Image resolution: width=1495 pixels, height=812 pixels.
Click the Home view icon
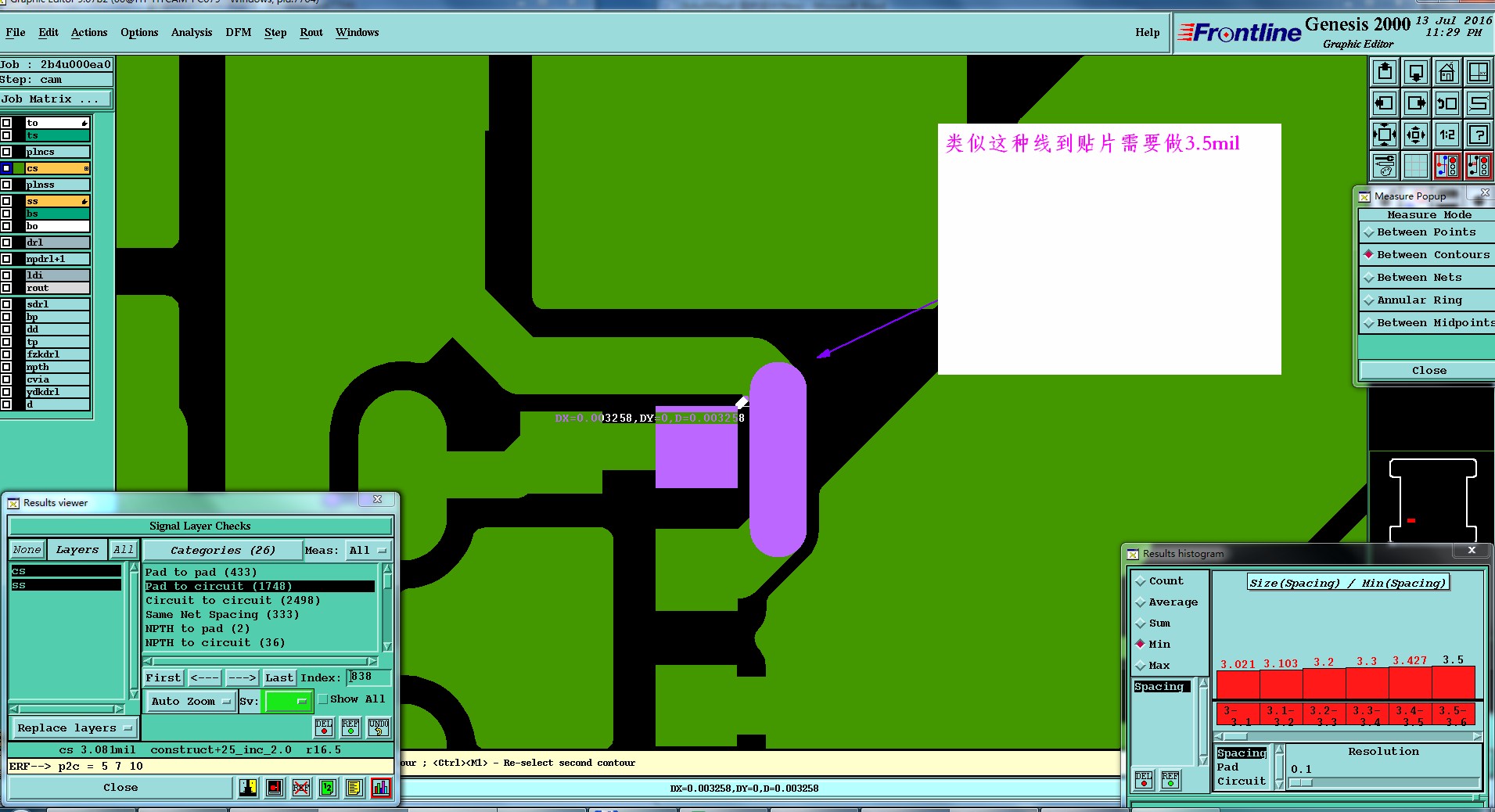point(1446,73)
